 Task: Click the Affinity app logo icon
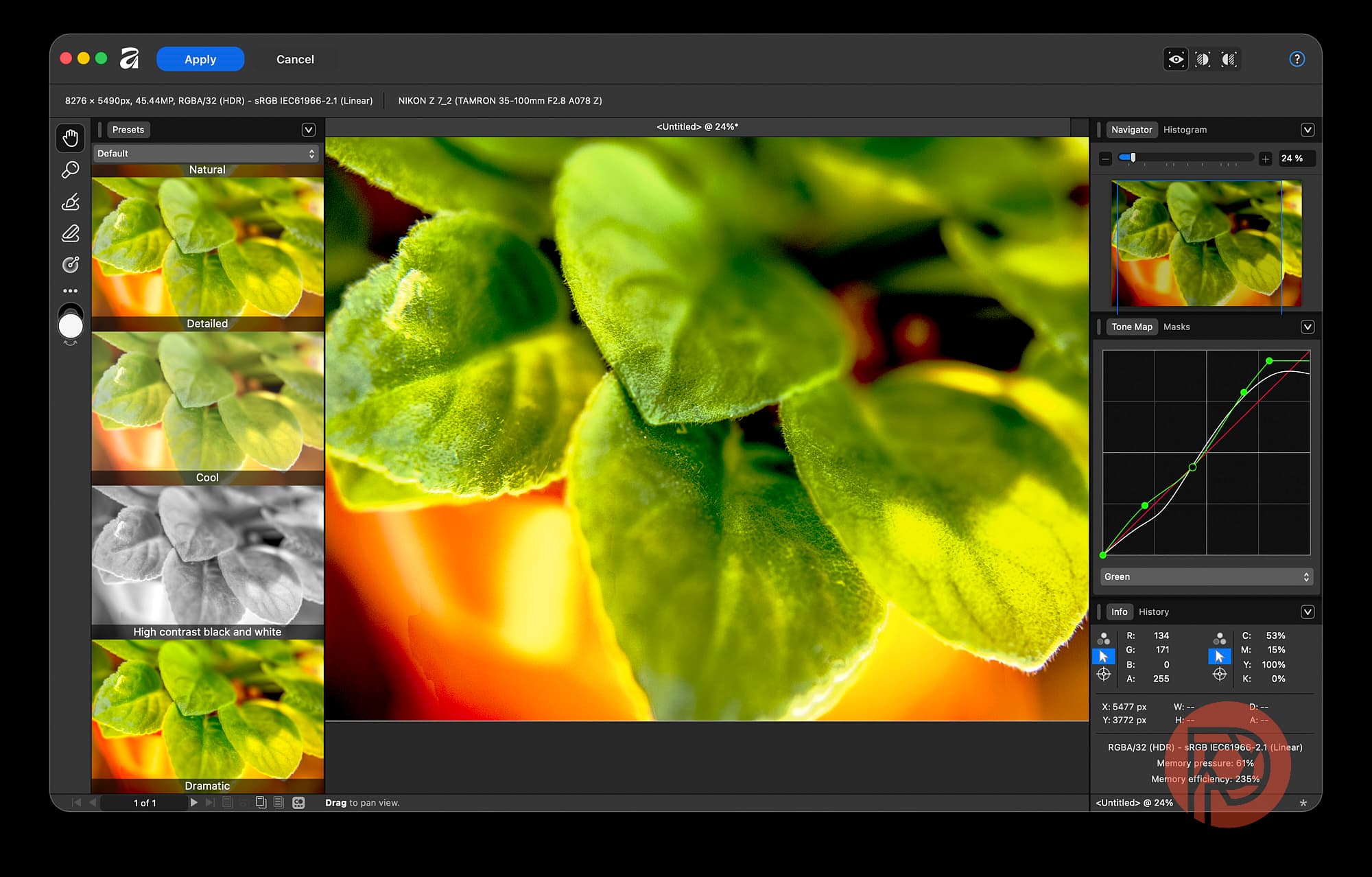pyautogui.click(x=130, y=58)
